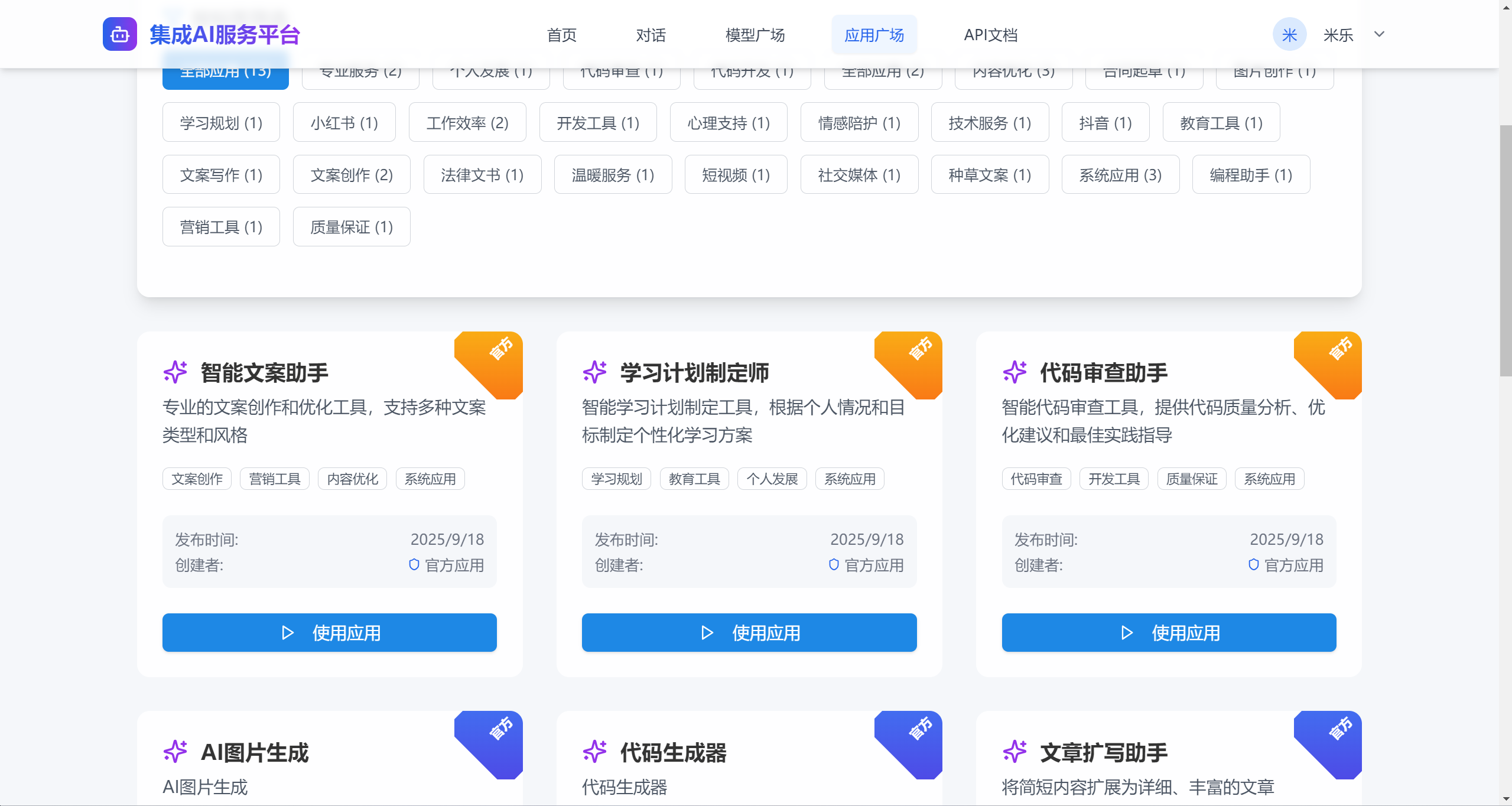This screenshot has height=806, width=1512.
Task: Select the 法律文书 (1) filter
Action: (x=482, y=174)
